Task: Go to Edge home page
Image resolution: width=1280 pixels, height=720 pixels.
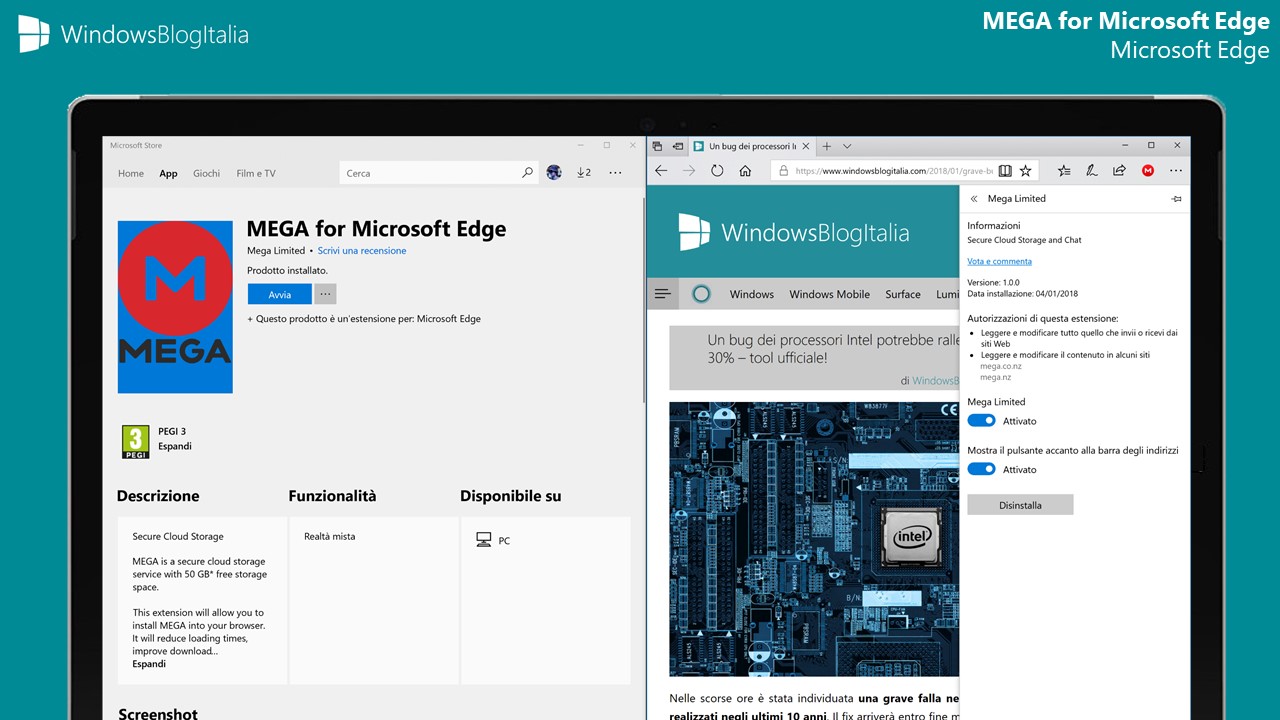Action: (745, 171)
